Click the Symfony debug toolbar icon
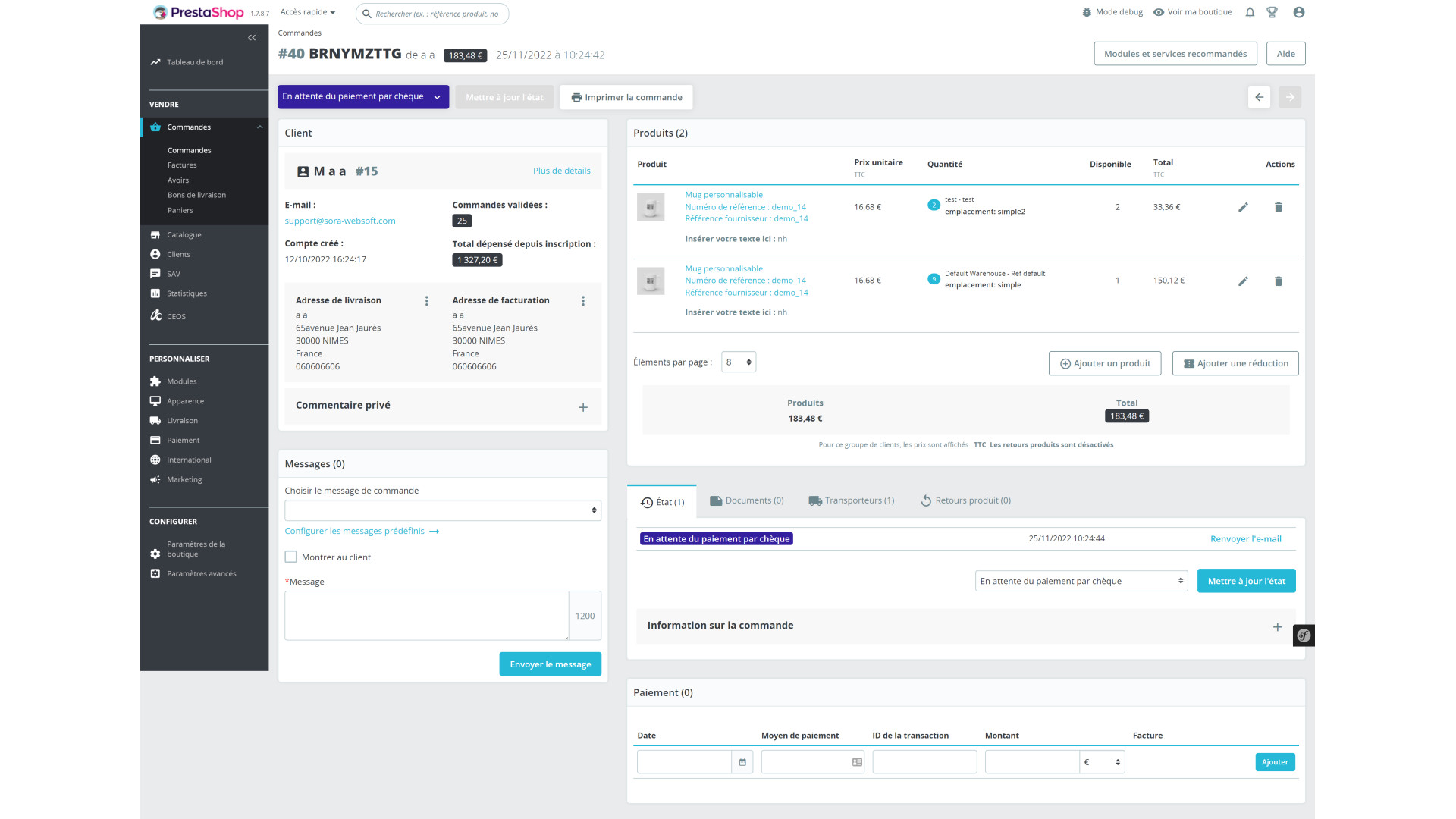Screen dimensions: 1456x819 click(1304, 635)
